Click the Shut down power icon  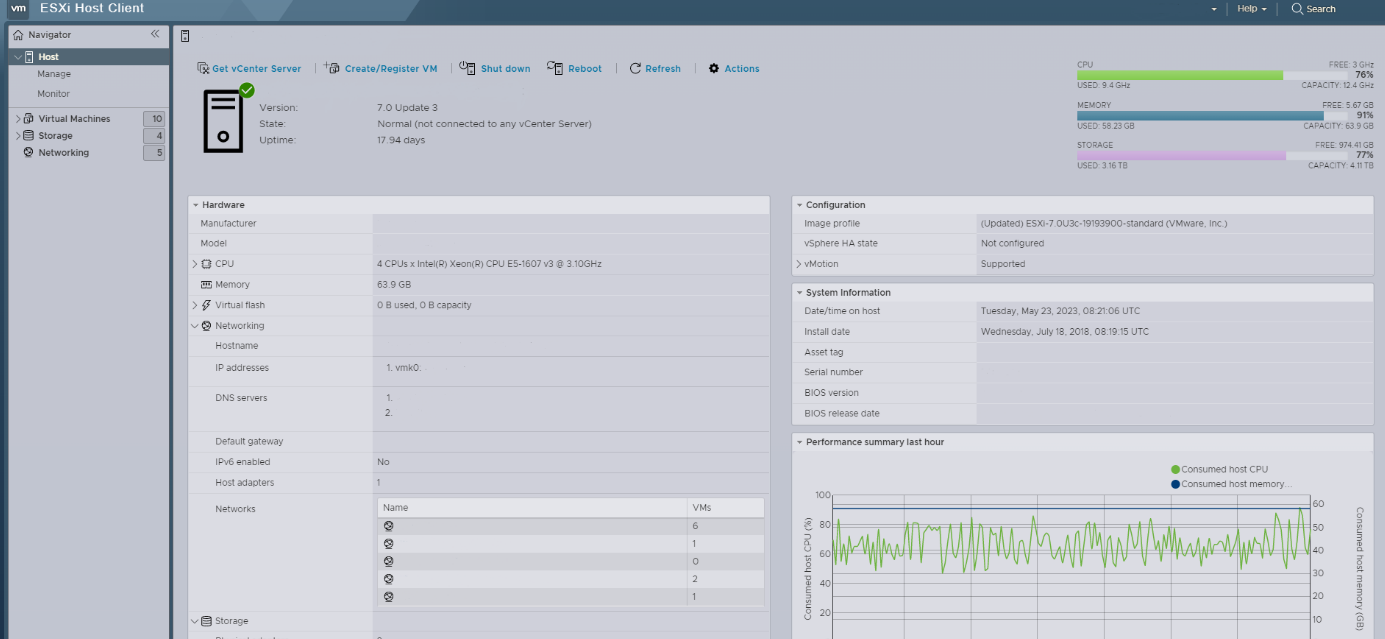tap(467, 68)
